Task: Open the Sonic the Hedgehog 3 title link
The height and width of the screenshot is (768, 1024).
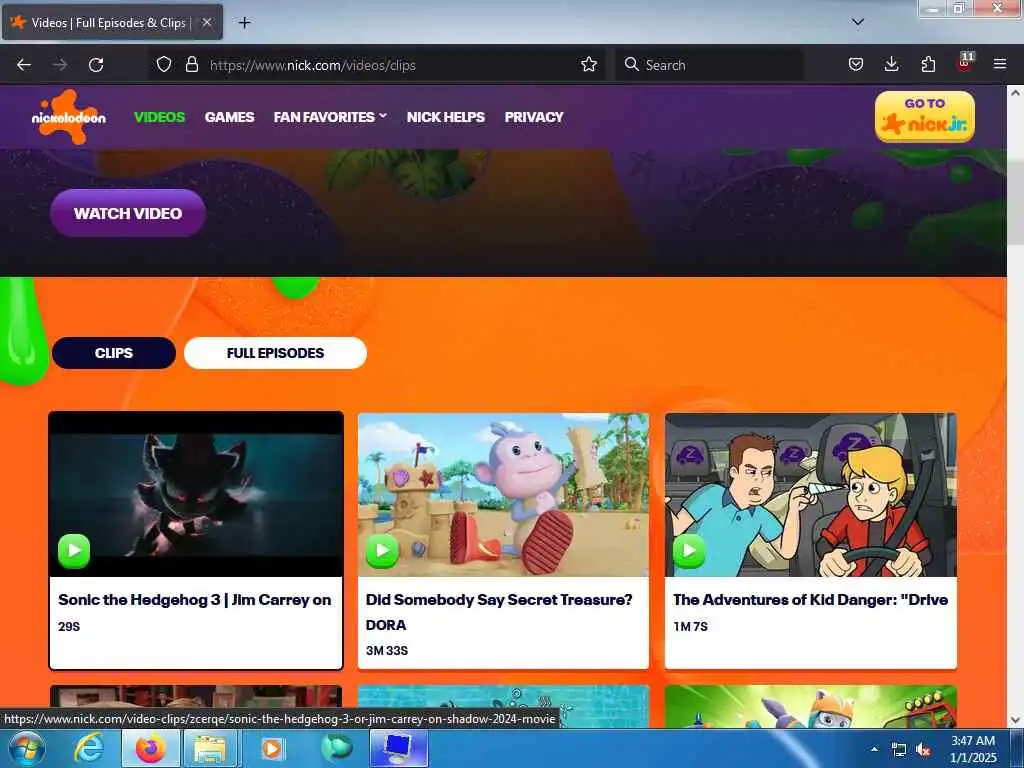Action: point(195,600)
